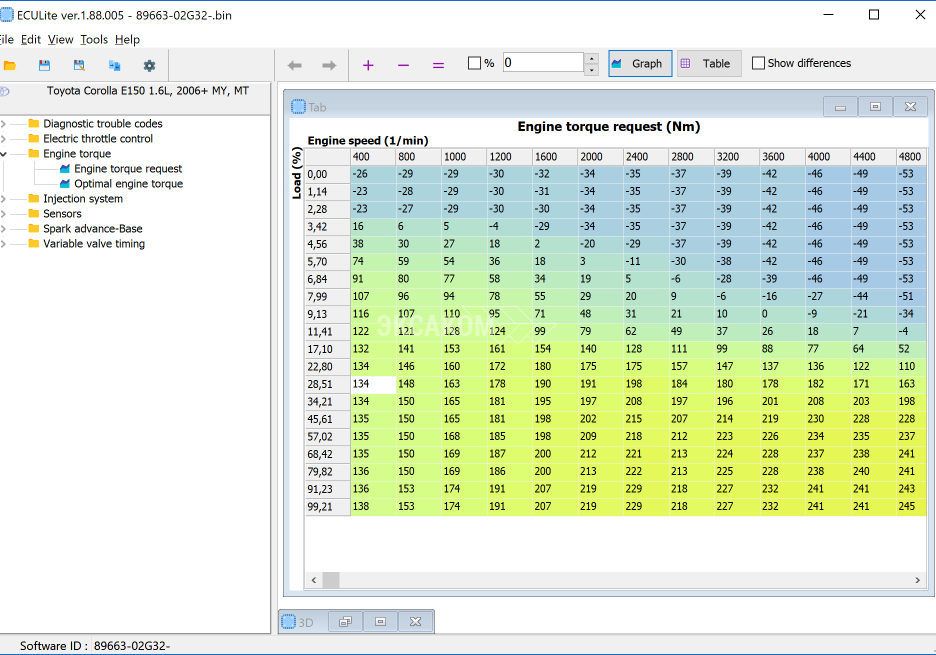Collapse the Engine torque folder
Image resolution: width=936 pixels, height=655 pixels.
click(x=4, y=154)
